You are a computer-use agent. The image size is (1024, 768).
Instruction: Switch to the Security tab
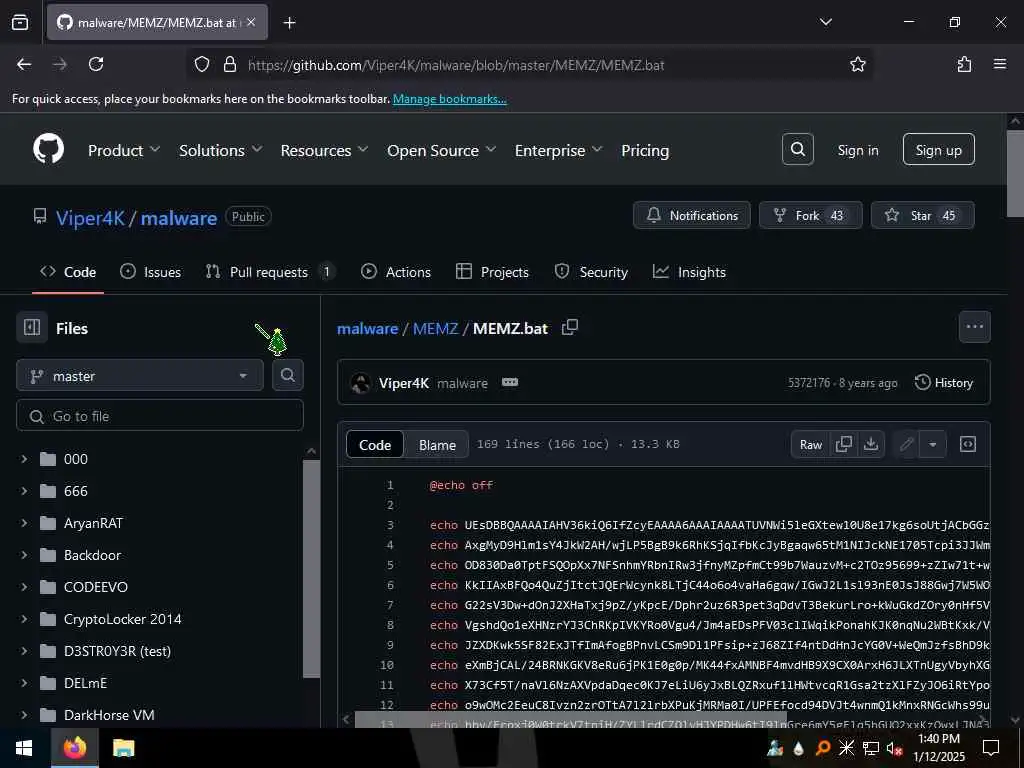point(590,272)
